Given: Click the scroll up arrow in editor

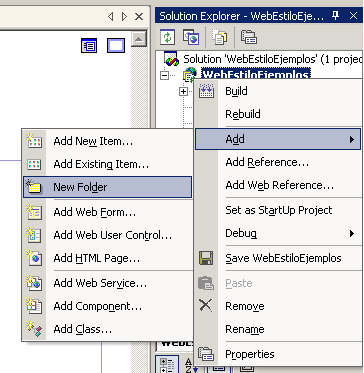Looking at the screenshot, I should point(139,40).
